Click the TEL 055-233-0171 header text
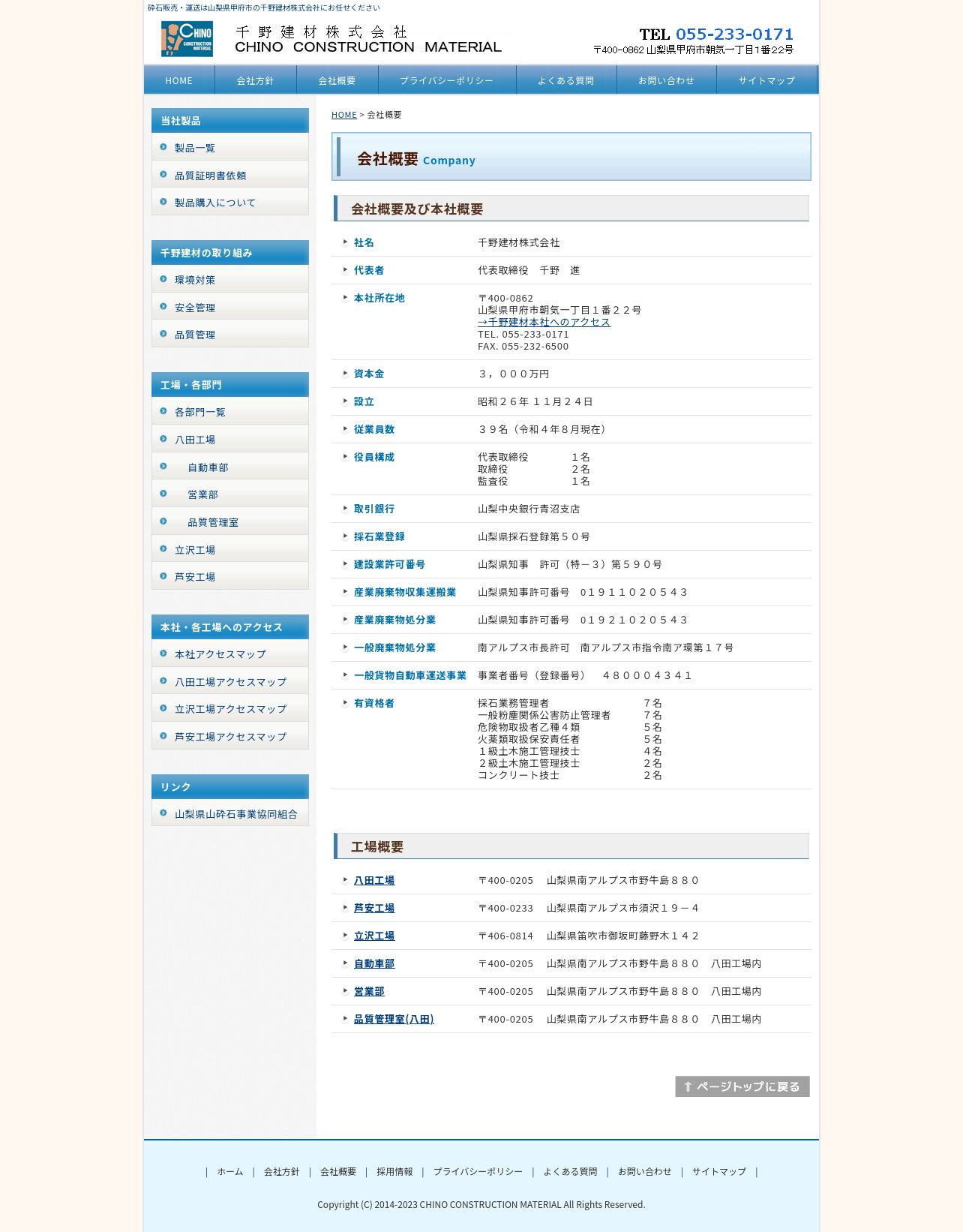This screenshot has width=963, height=1232. click(x=716, y=35)
